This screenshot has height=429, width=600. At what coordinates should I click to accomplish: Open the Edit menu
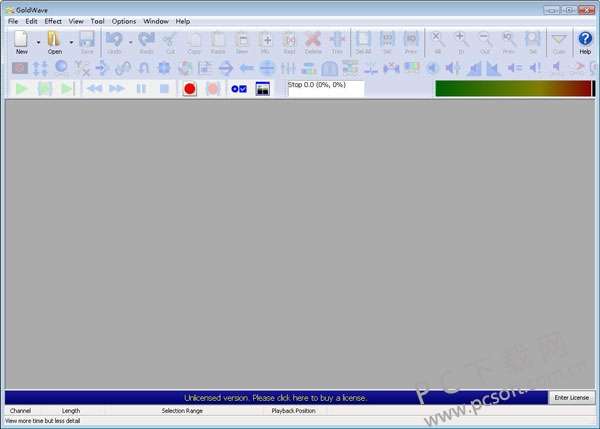(x=31, y=21)
